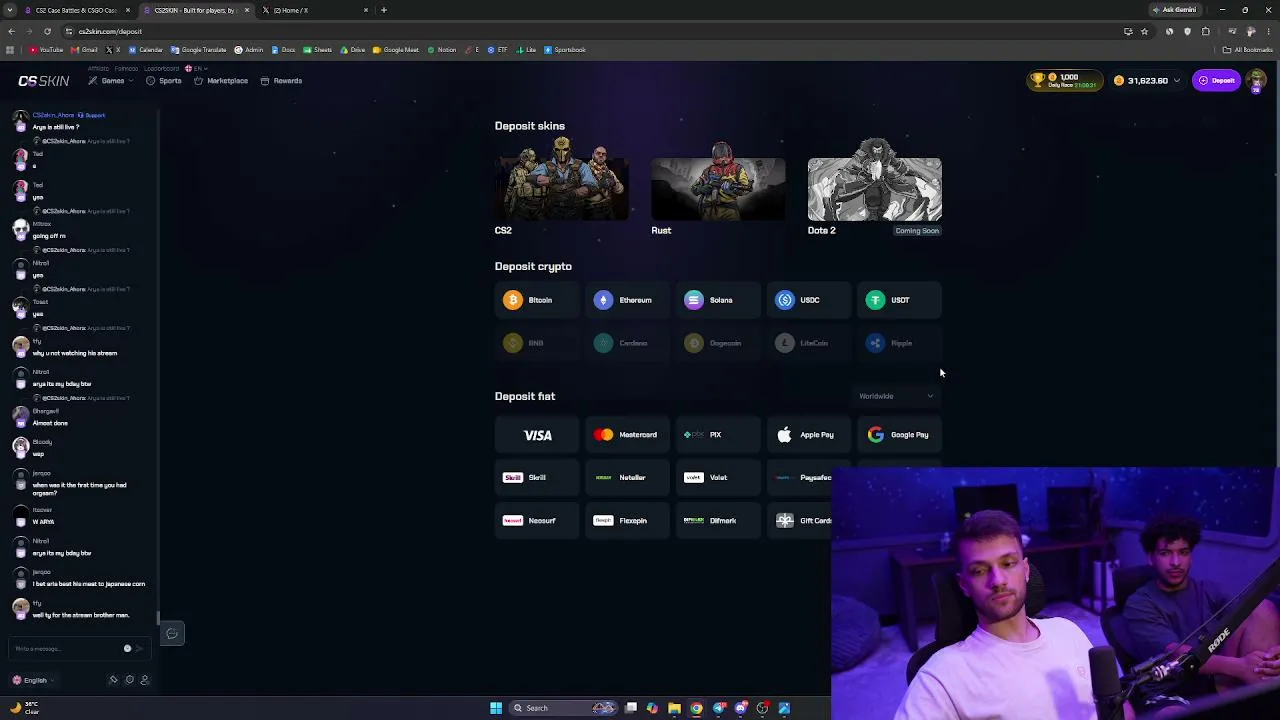Image resolution: width=1280 pixels, height=720 pixels.
Task: Change site language with EN selector
Action: 194,68
